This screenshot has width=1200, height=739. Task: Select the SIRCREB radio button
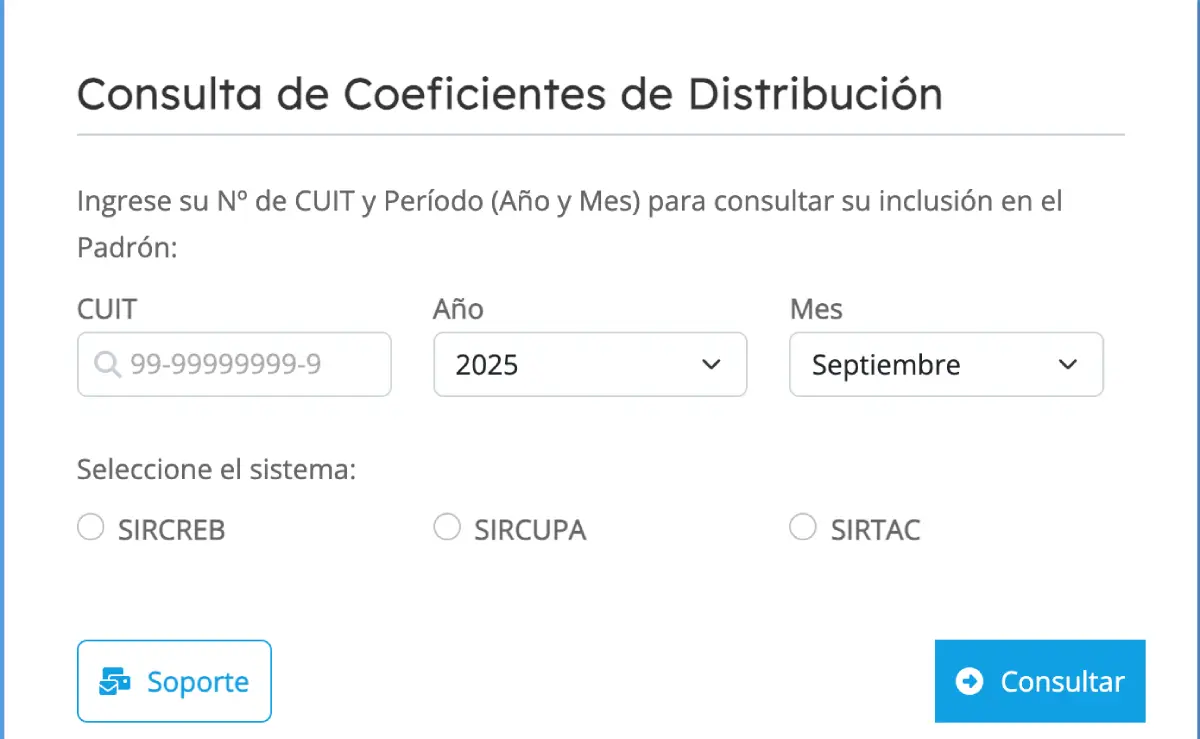(x=91, y=527)
